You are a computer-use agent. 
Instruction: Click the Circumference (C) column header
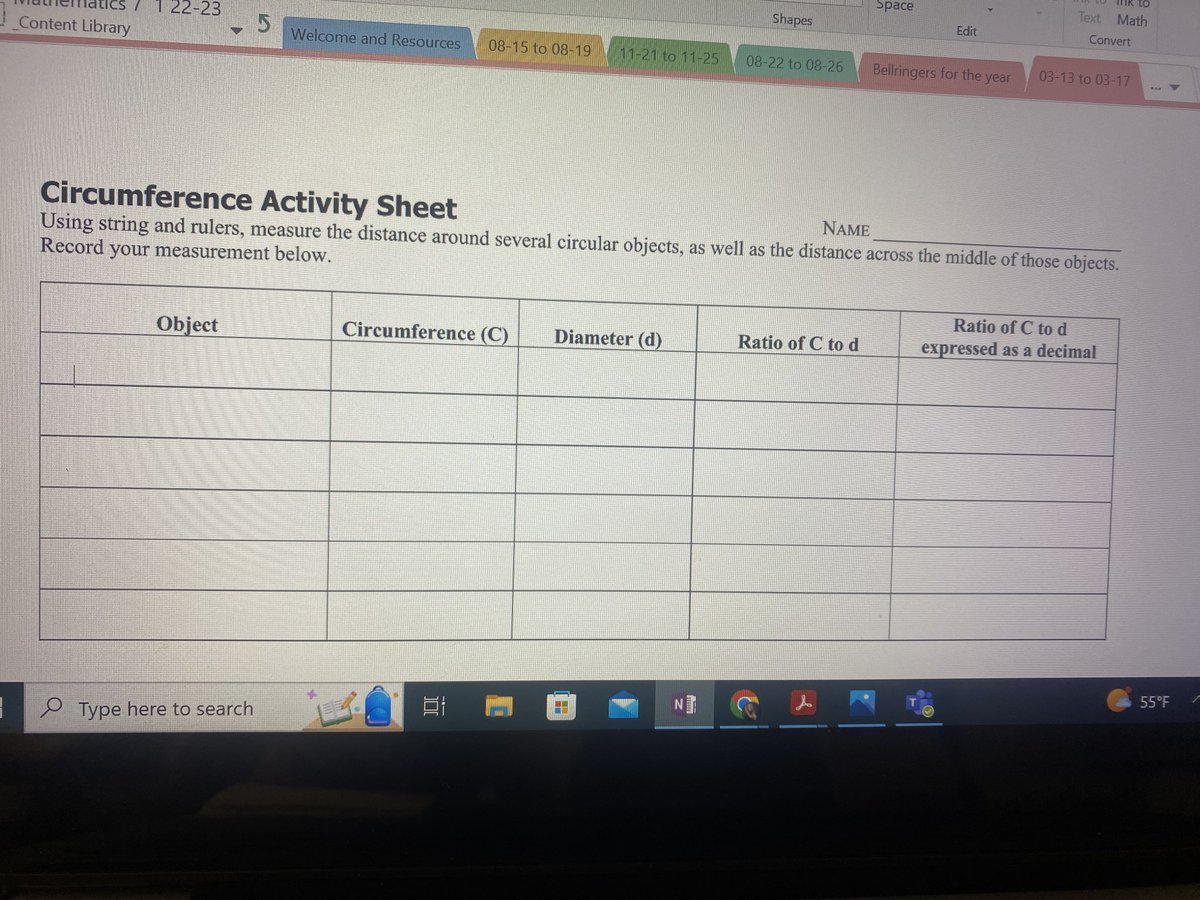[x=425, y=331]
